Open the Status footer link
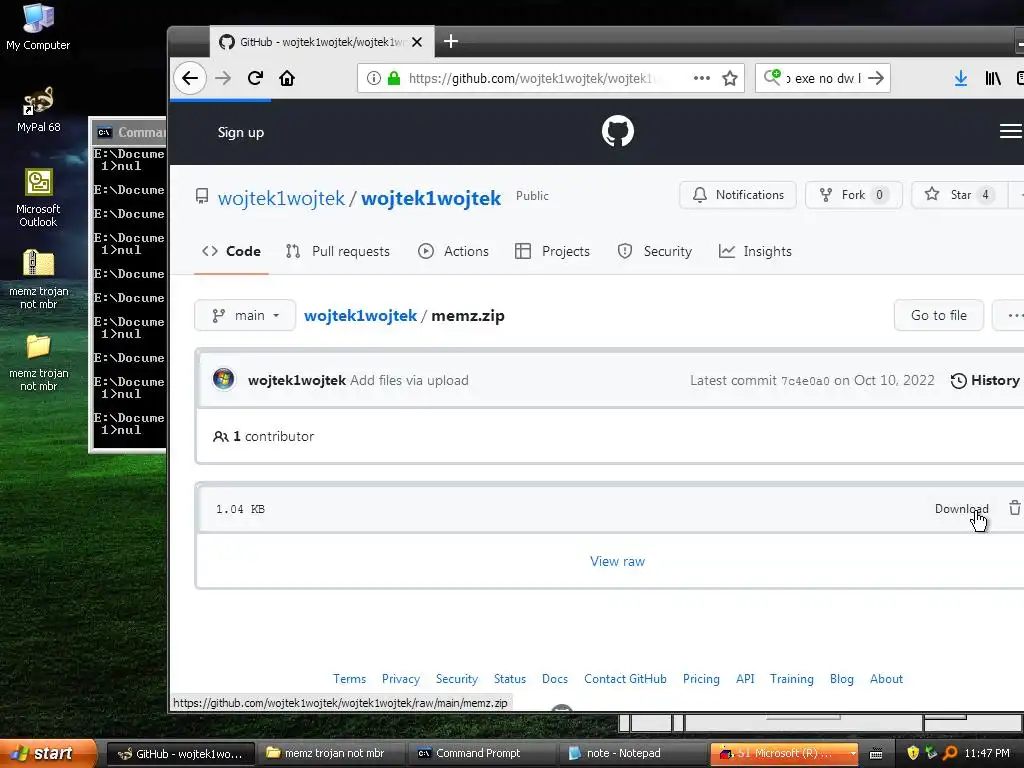 tap(509, 679)
